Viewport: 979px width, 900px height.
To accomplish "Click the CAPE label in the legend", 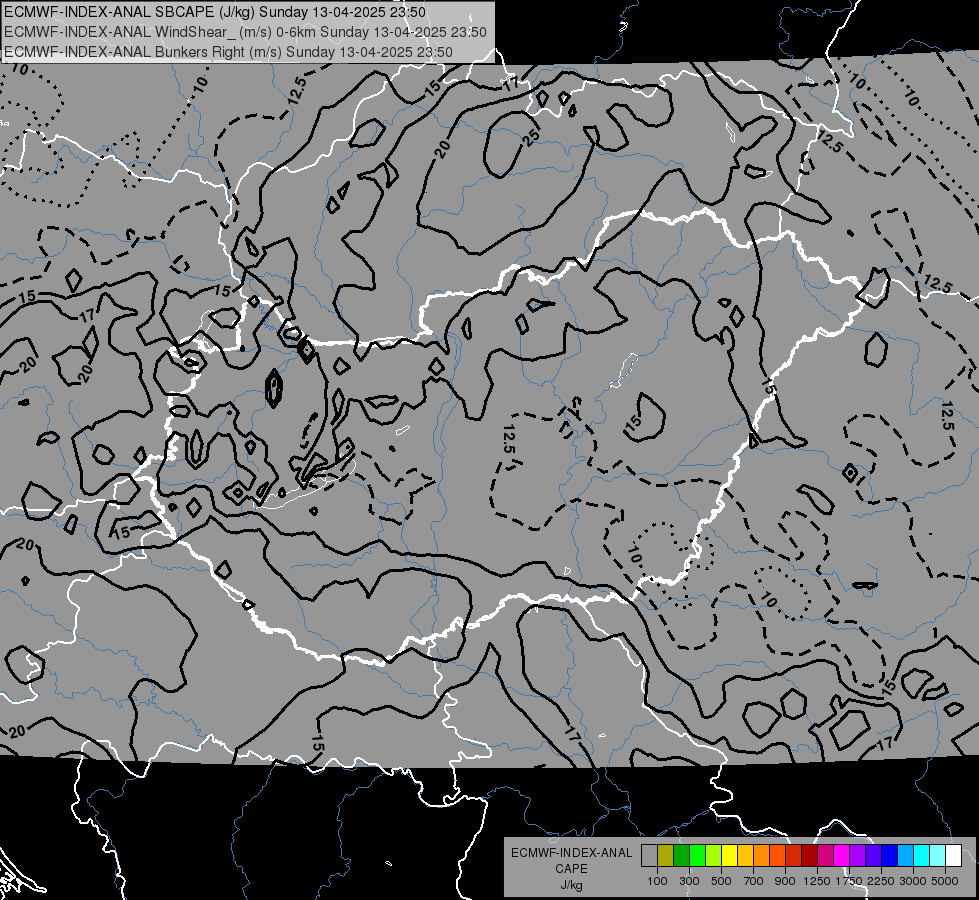I will point(571,869).
